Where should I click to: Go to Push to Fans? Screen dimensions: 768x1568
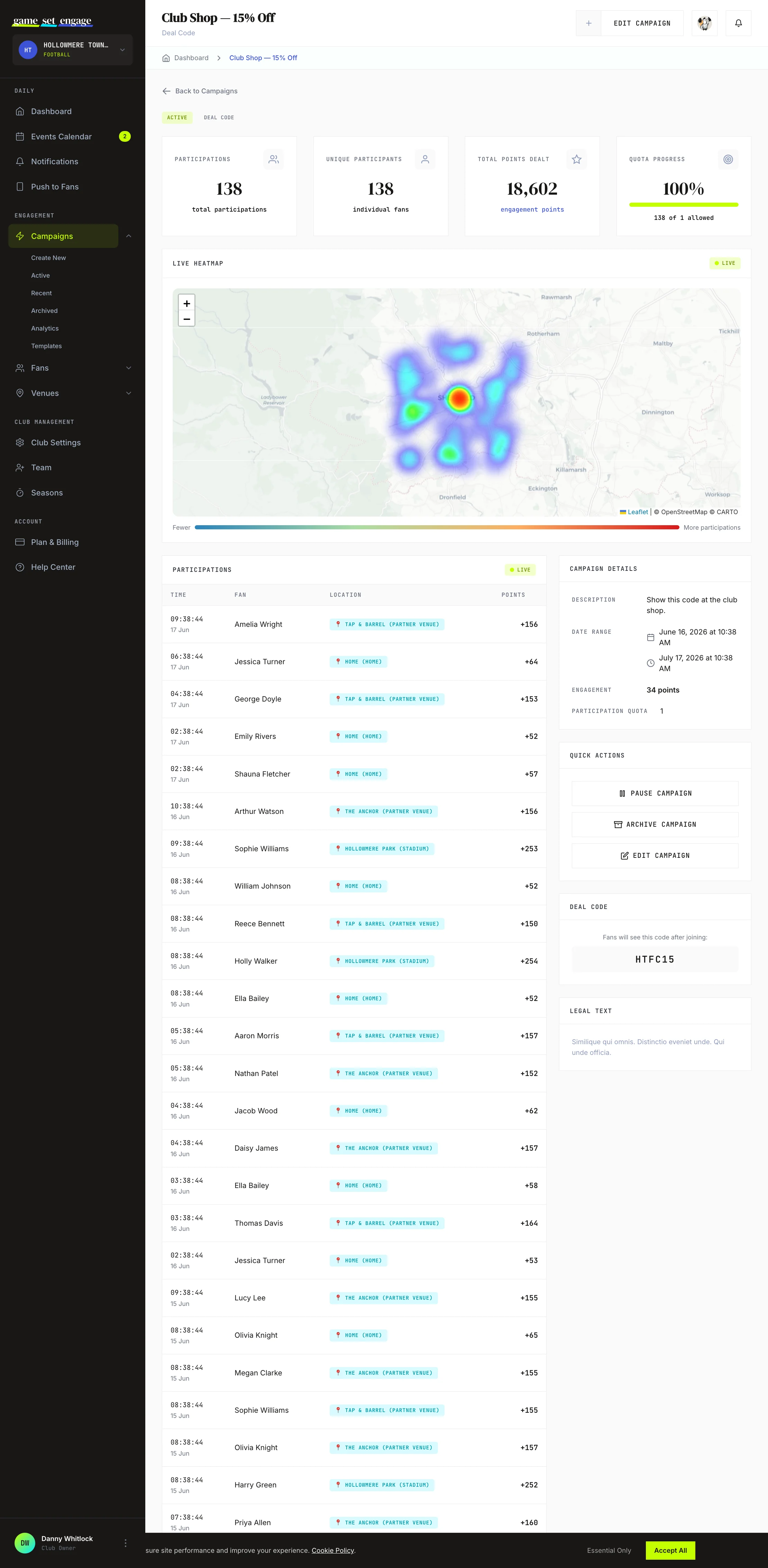72,187
